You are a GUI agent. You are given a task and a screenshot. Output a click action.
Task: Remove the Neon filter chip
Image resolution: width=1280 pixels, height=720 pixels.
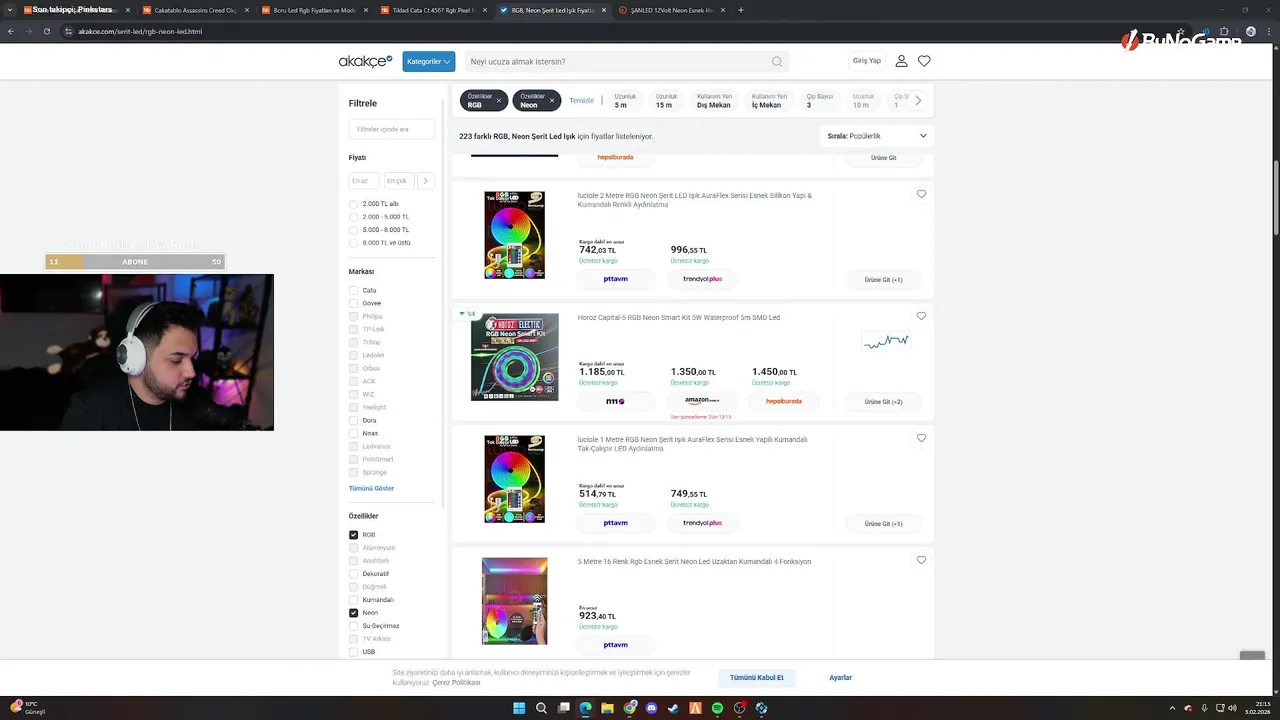tap(551, 100)
